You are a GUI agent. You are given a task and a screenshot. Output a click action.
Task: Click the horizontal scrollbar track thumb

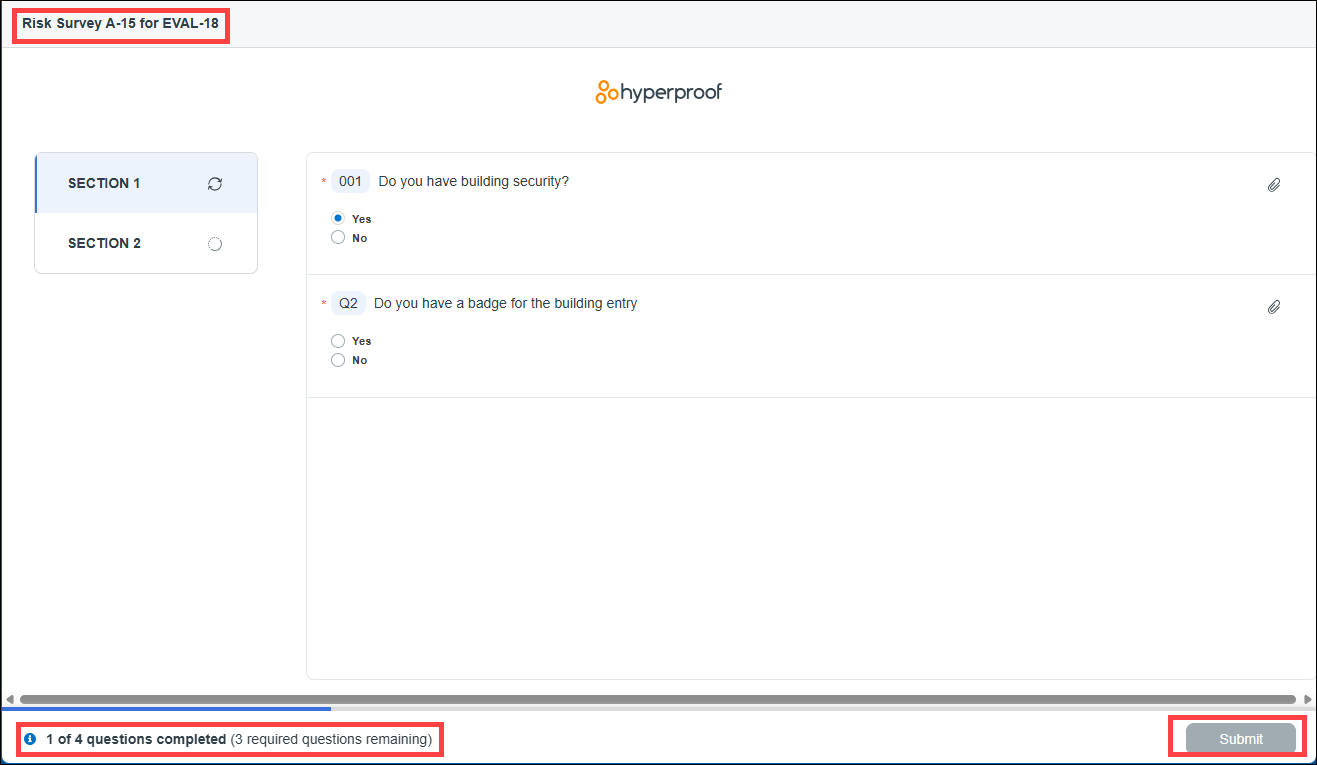coord(657,699)
